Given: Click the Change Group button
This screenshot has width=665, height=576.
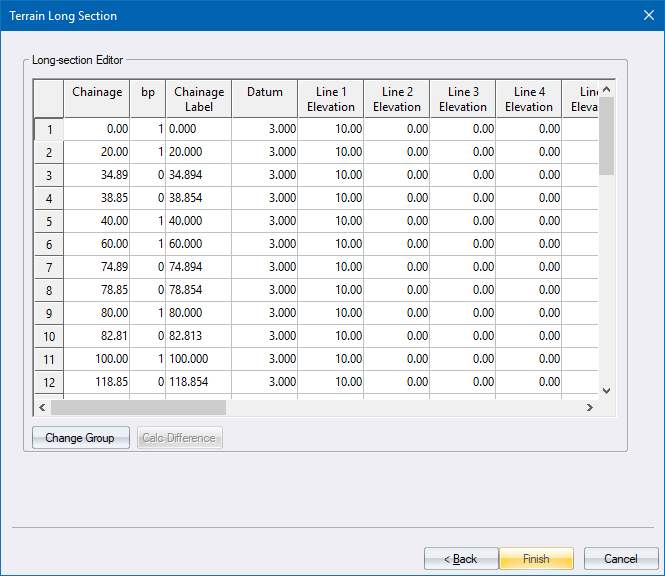Looking at the screenshot, I should pyautogui.click(x=80, y=438).
